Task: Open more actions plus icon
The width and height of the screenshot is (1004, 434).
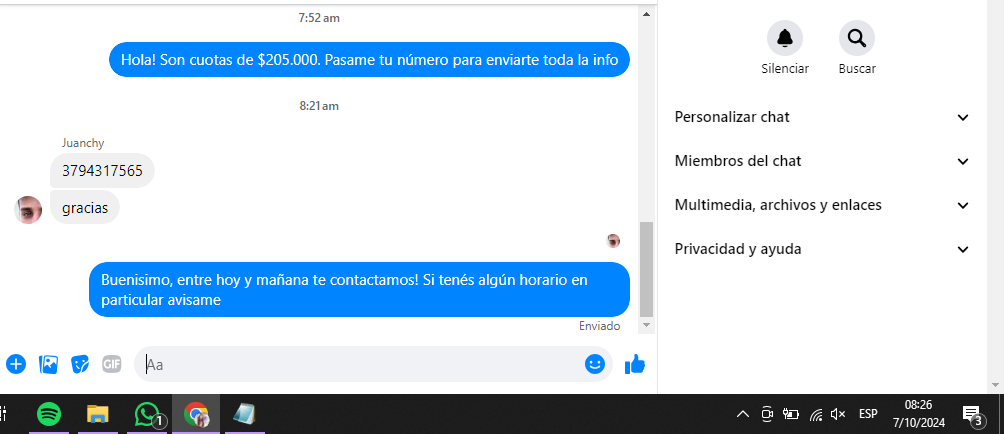Action: 16,364
